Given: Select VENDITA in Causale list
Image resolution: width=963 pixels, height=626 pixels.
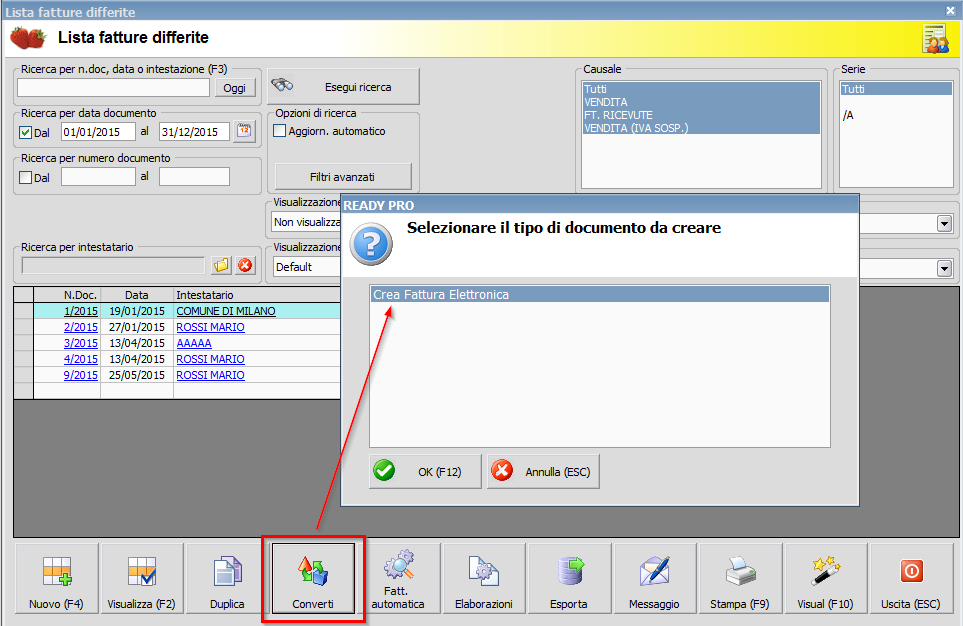Looking at the screenshot, I should click(x=701, y=102).
